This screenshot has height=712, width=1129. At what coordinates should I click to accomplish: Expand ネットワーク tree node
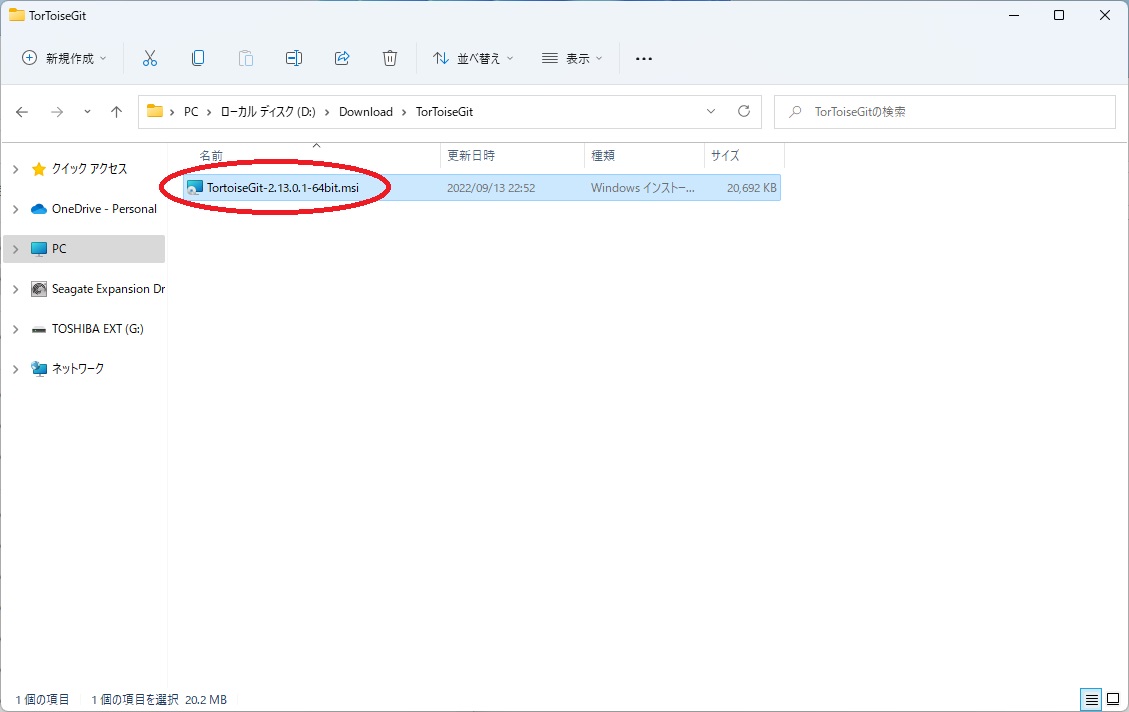coord(16,369)
